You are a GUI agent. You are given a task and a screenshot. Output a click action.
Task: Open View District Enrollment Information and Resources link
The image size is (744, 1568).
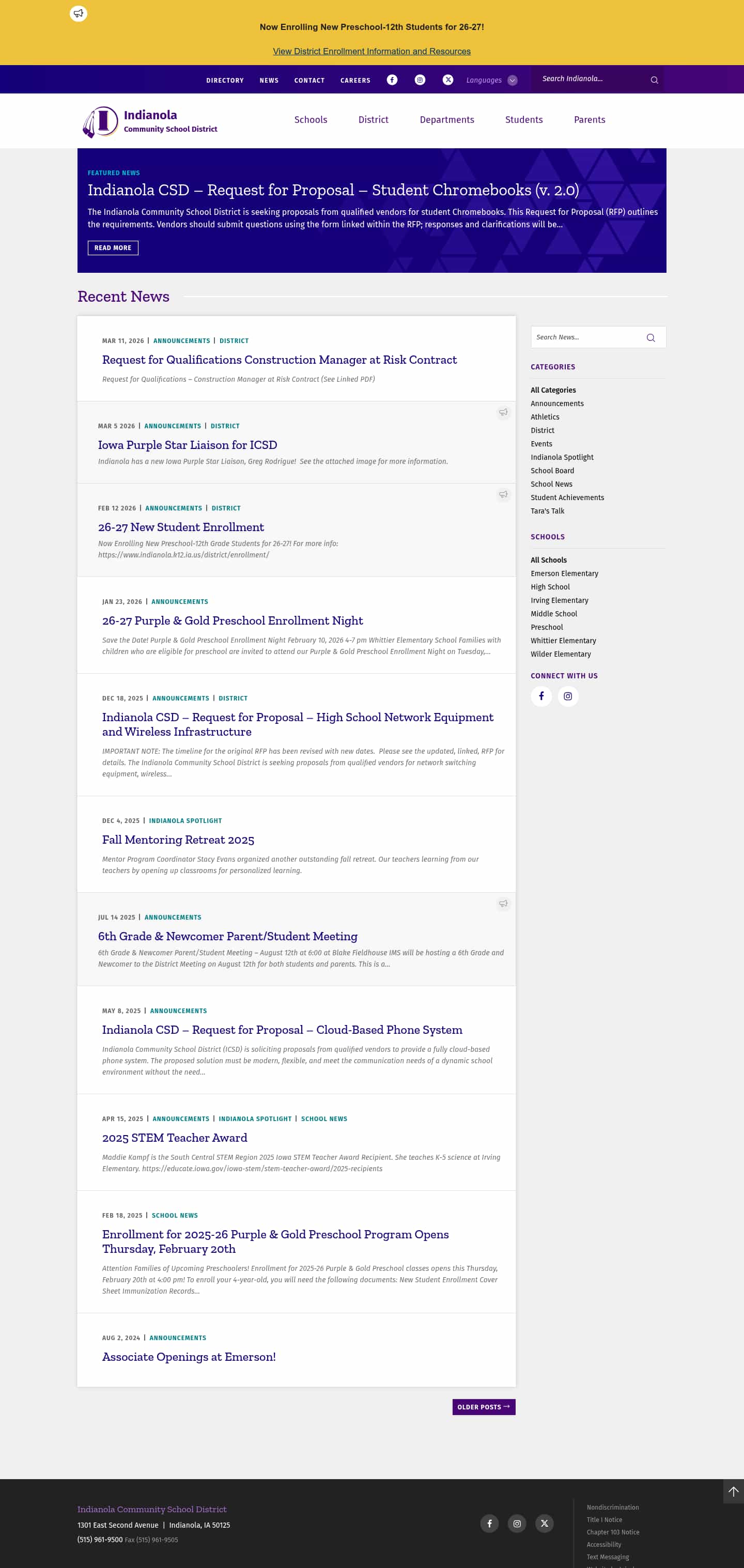click(371, 51)
